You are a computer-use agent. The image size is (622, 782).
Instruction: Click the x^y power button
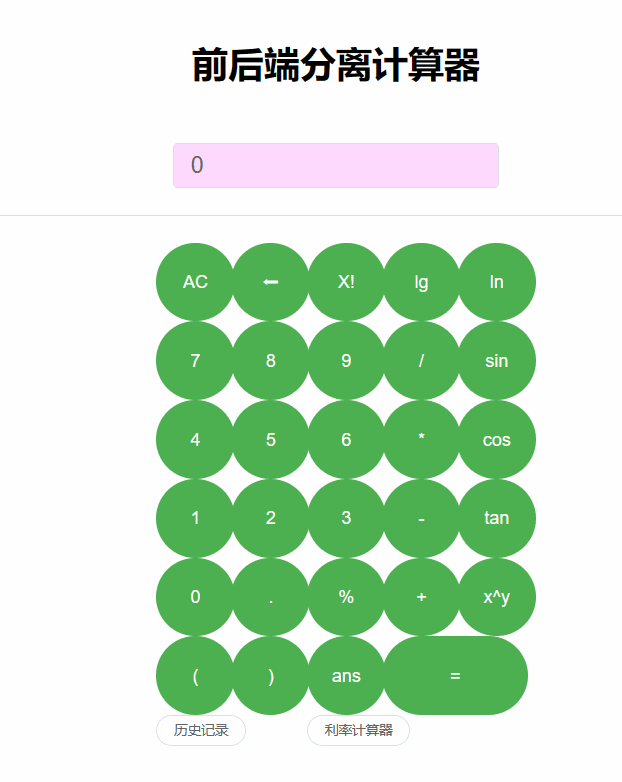point(496,596)
